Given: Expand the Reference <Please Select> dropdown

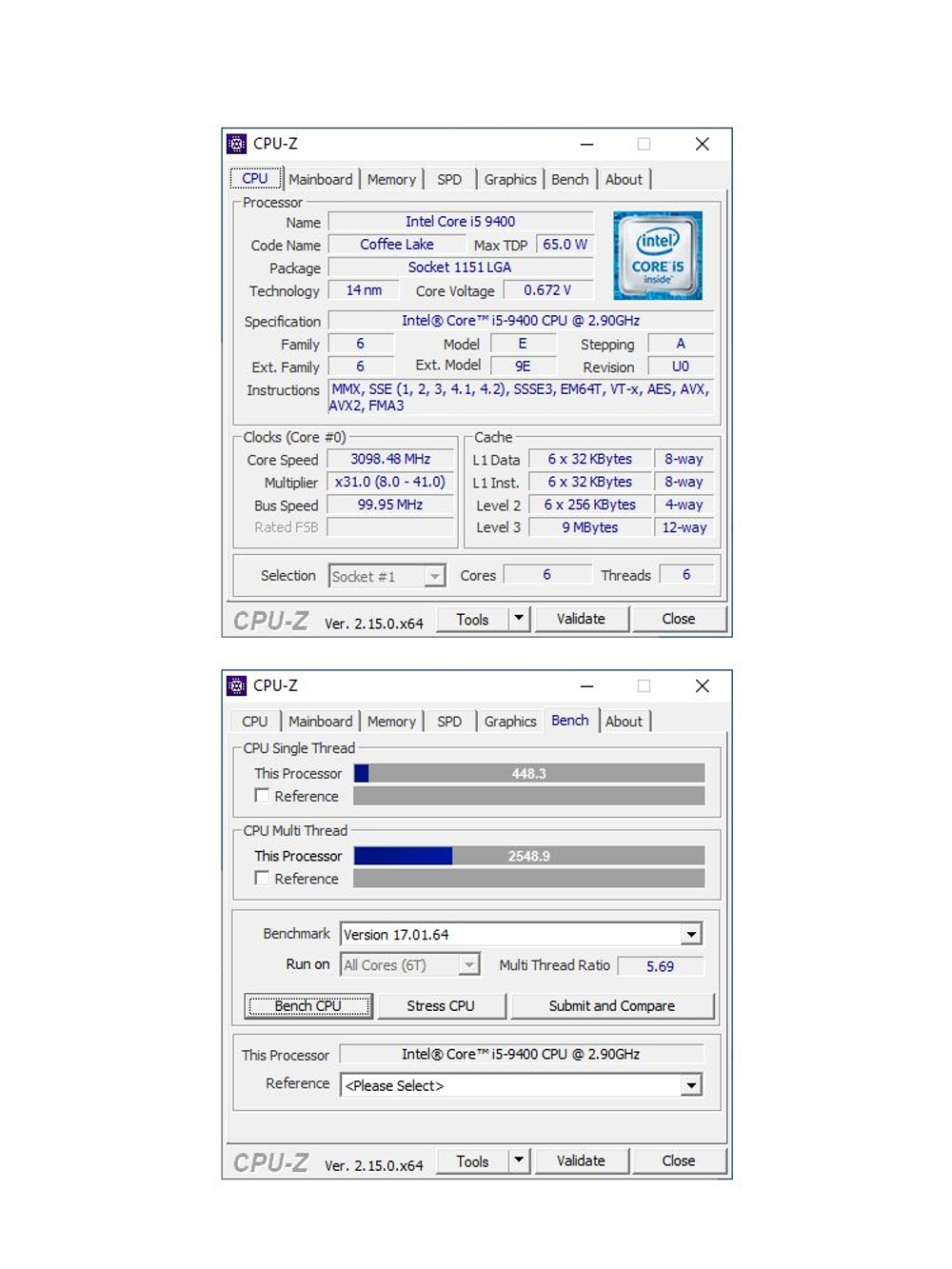Looking at the screenshot, I should pos(692,1085).
